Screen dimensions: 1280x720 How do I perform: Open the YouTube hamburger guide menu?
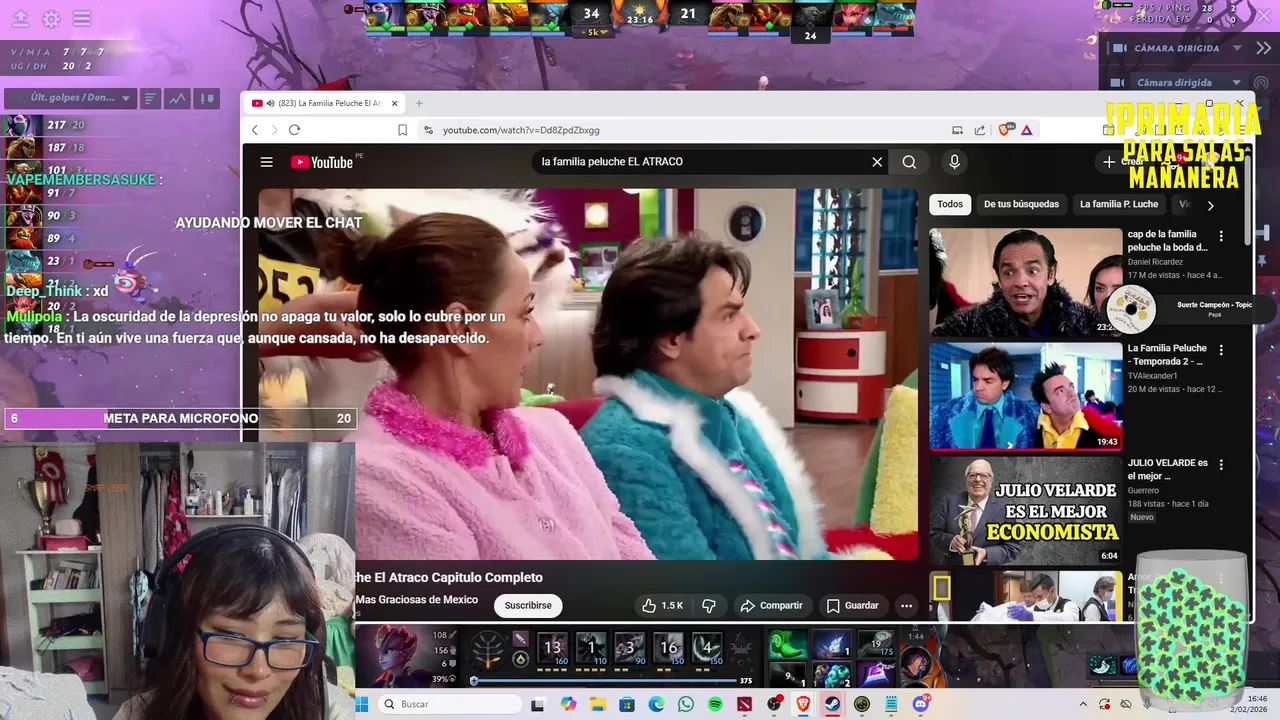coord(267,162)
